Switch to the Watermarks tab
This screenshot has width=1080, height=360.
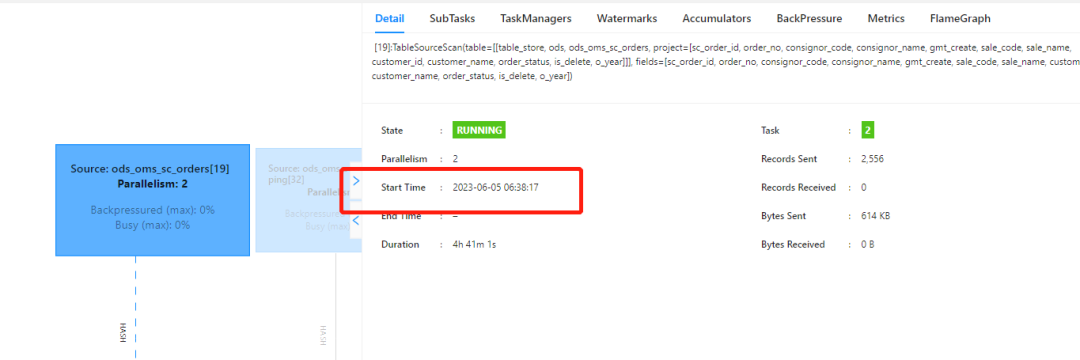(x=627, y=19)
